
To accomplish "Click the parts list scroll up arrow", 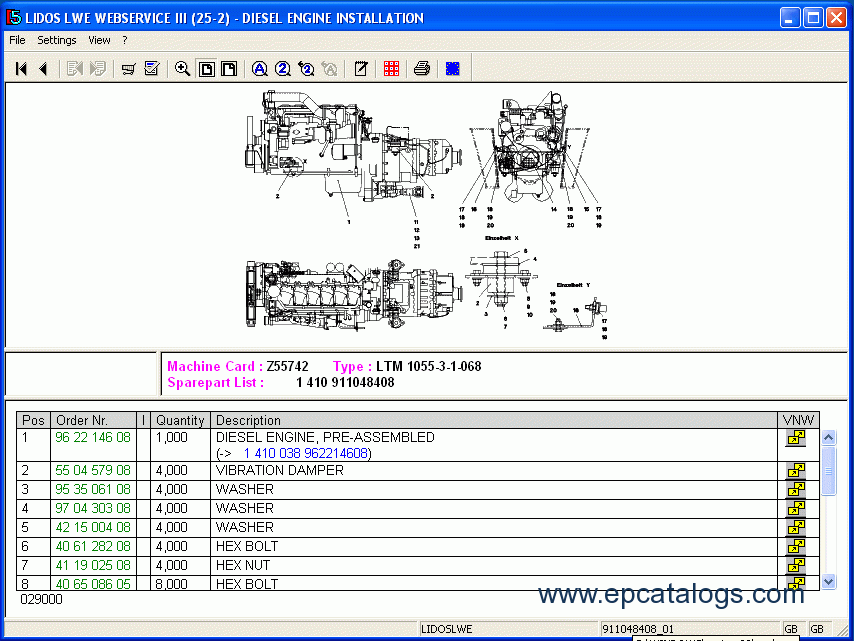I will point(828,437).
